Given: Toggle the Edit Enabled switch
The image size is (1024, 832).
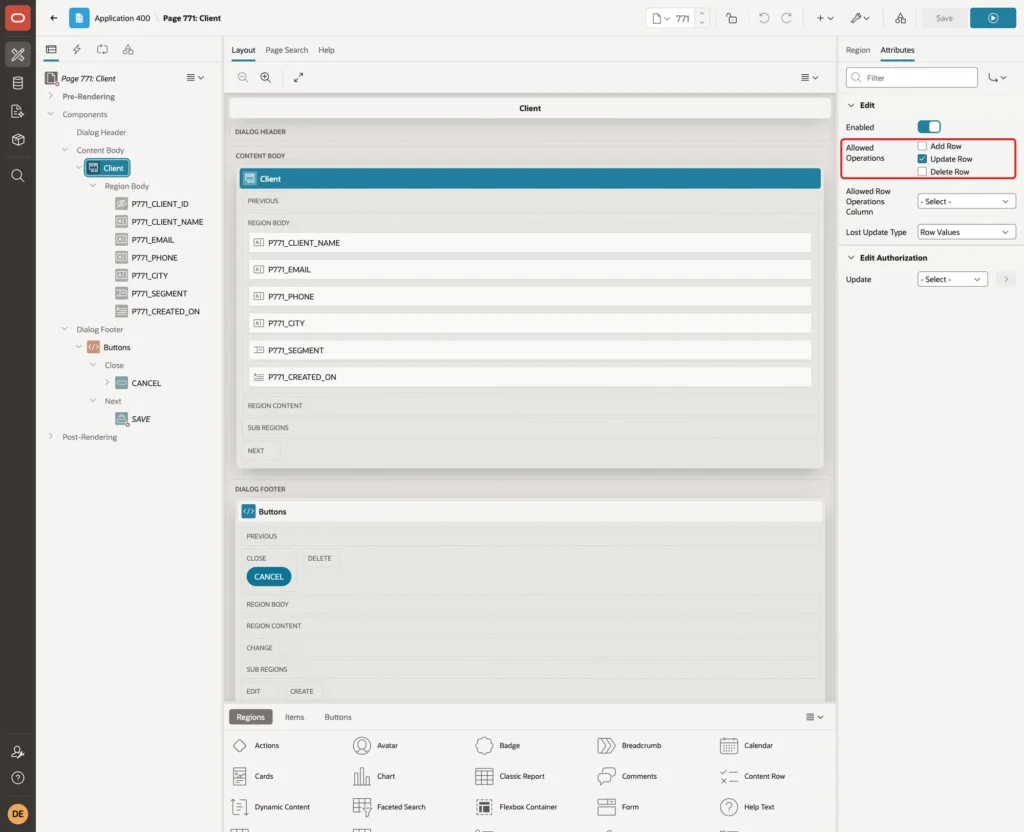Looking at the screenshot, I should click(x=929, y=127).
